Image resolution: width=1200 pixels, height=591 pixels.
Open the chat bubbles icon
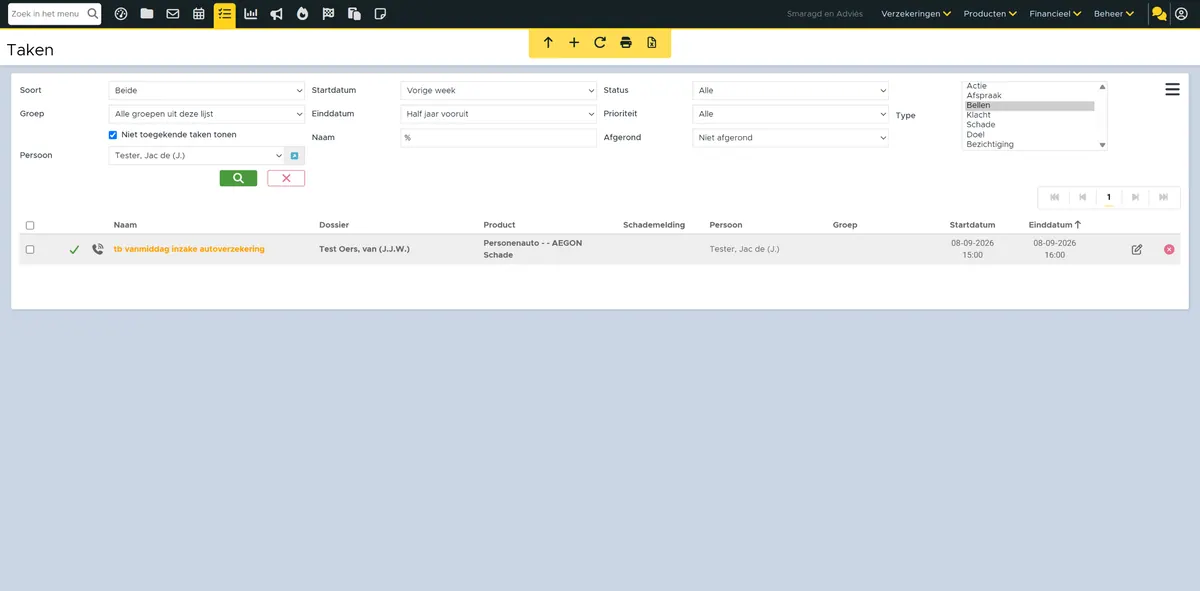coord(1159,14)
